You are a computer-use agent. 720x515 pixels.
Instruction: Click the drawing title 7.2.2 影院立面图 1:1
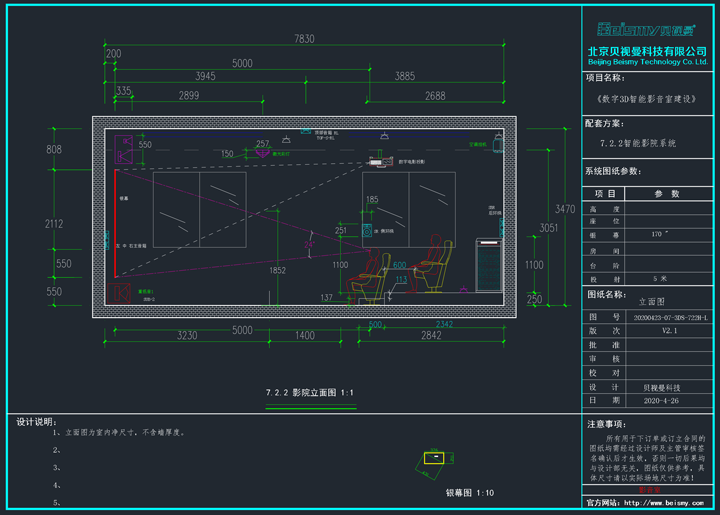click(x=310, y=392)
